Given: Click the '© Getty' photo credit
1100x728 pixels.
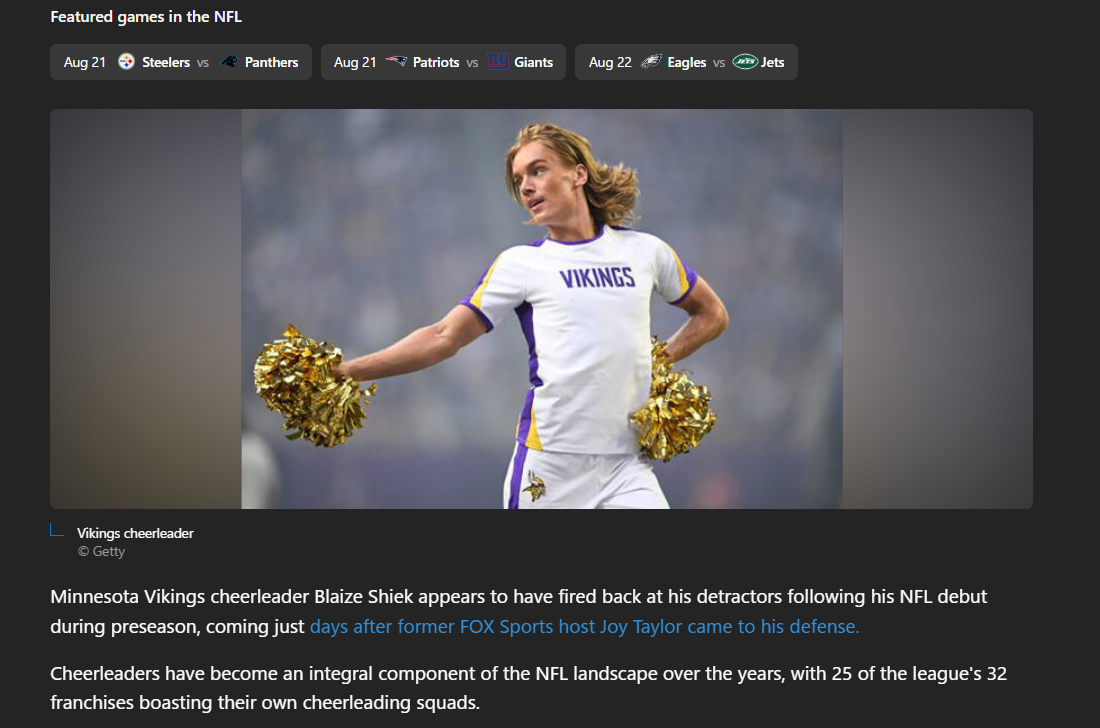Looking at the screenshot, I should (x=102, y=552).
